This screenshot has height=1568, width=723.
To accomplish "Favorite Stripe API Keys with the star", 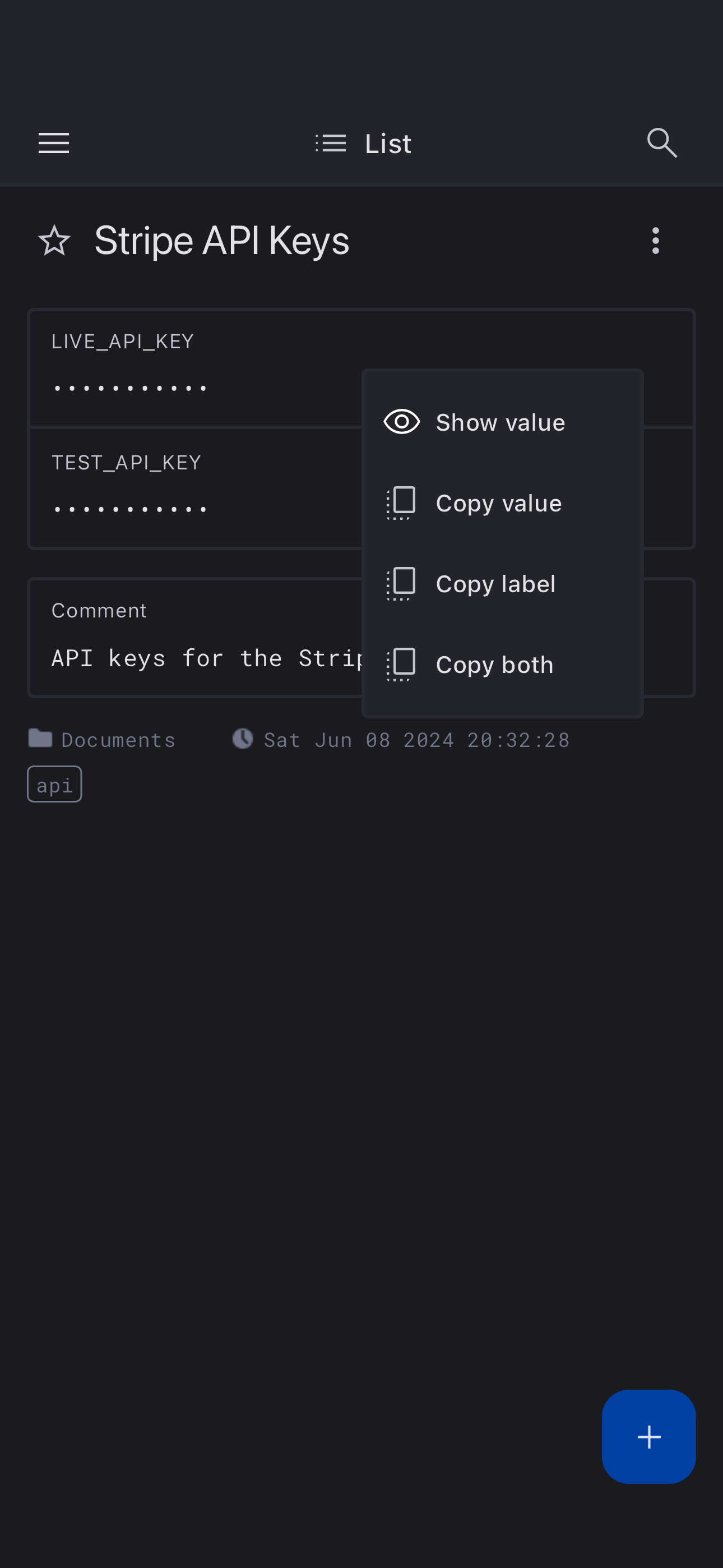I will point(54,241).
